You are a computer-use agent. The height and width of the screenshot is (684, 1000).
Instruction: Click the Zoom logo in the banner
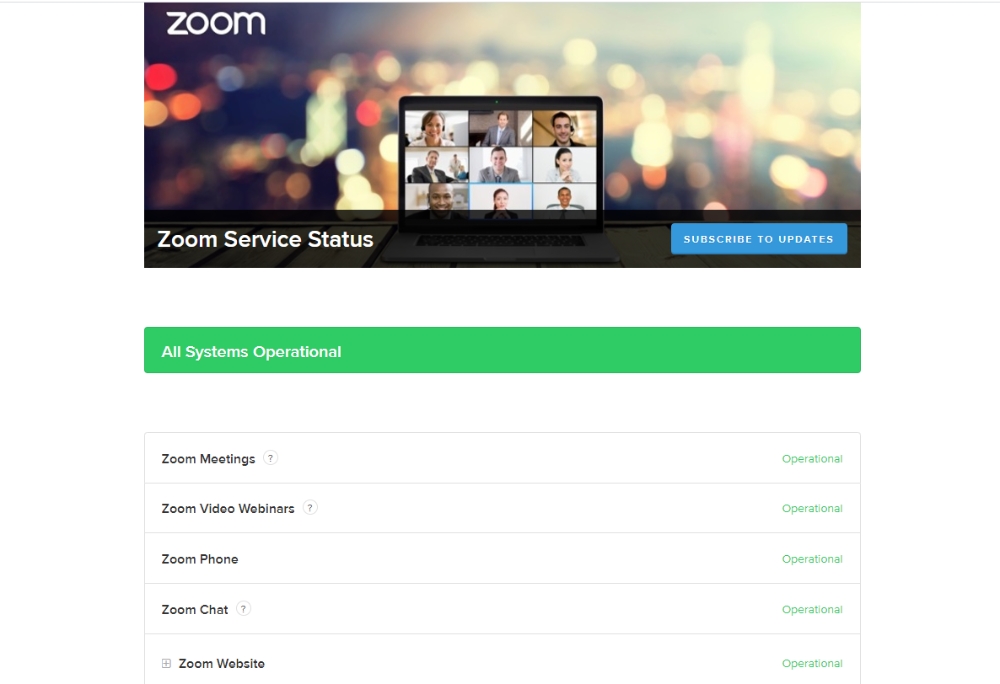tap(216, 24)
